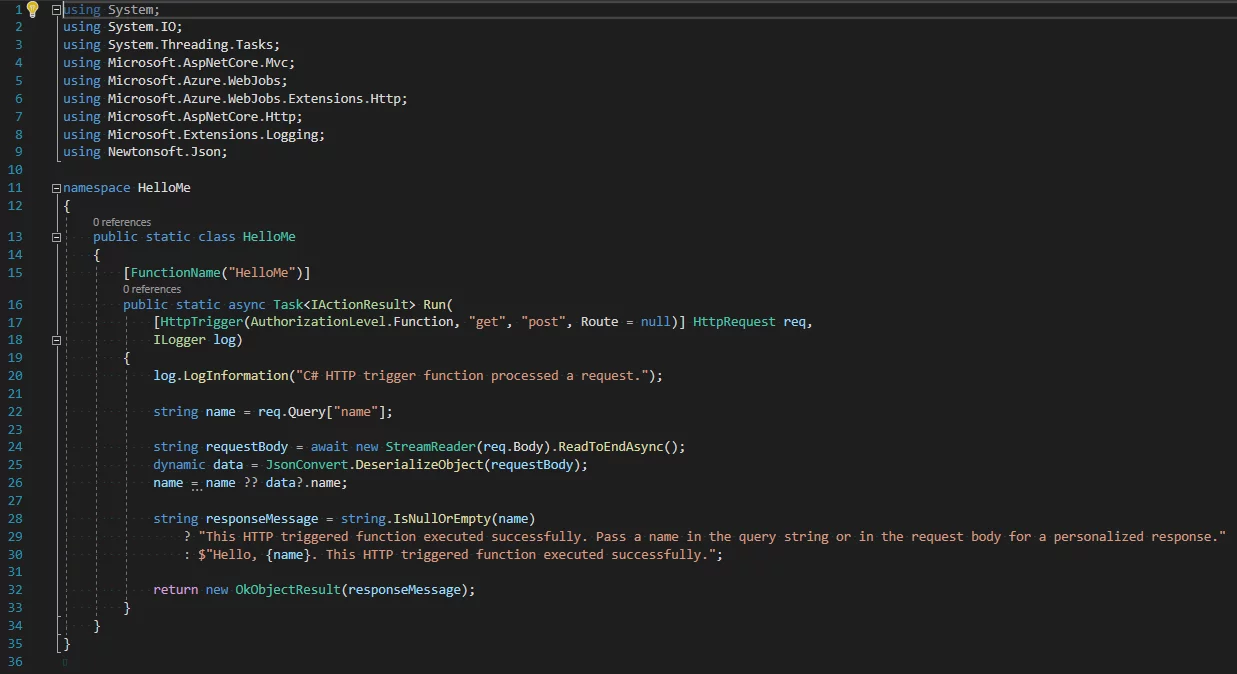Click the "post" string literal

[543, 323]
